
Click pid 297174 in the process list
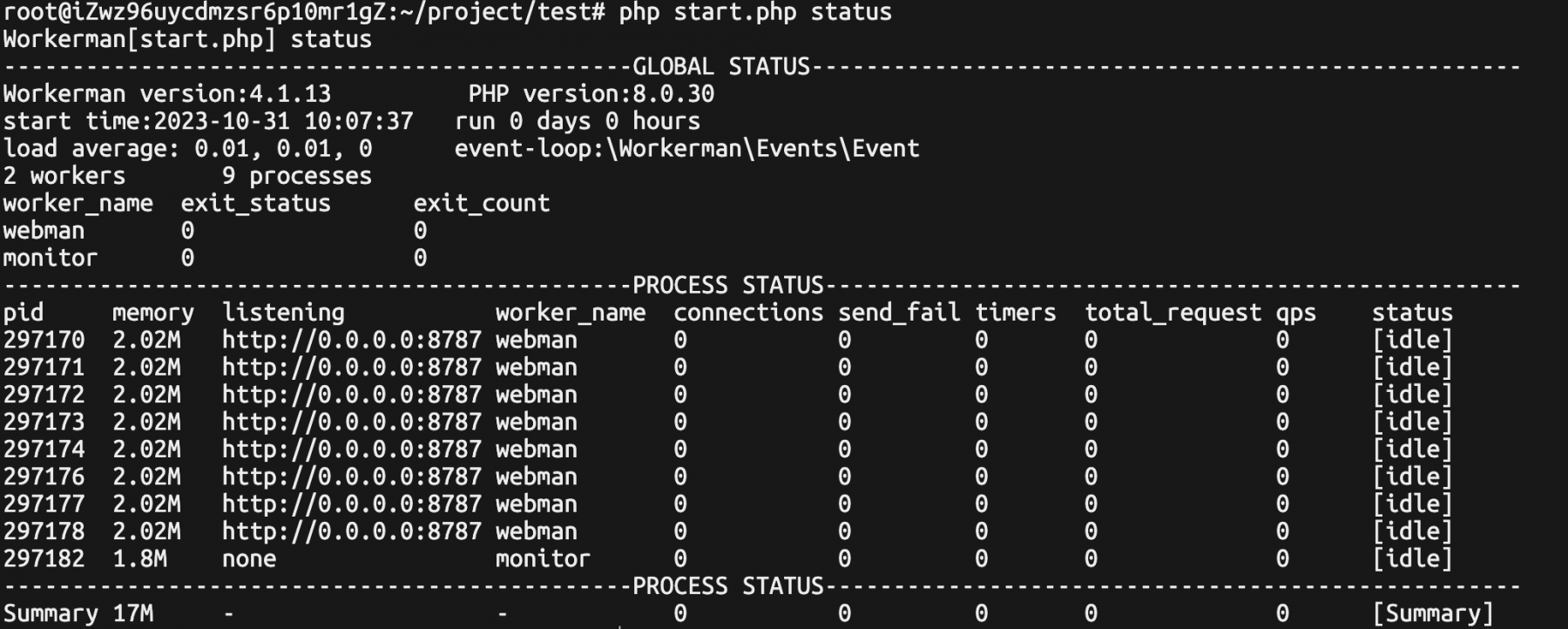tap(44, 450)
